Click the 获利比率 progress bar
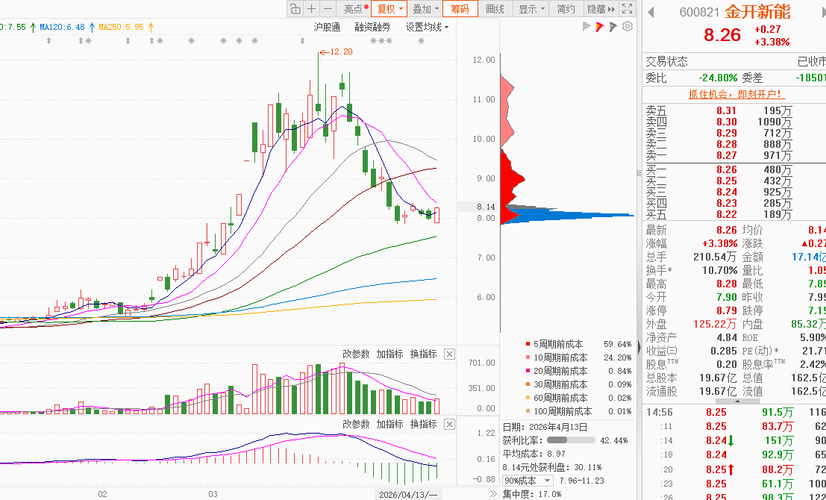This screenshot has width=826, height=500. (571, 440)
